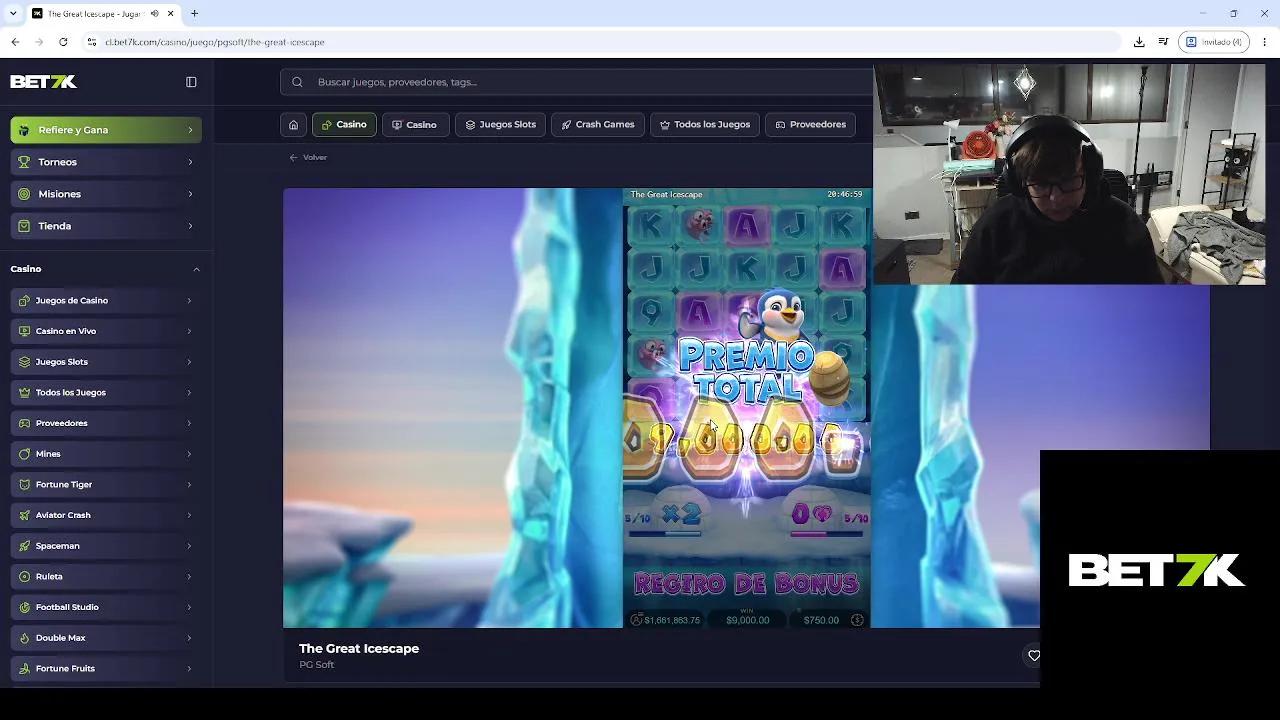Open the tab search dropdown arrow
This screenshot has height=720, width=1280.
point(12,14)
